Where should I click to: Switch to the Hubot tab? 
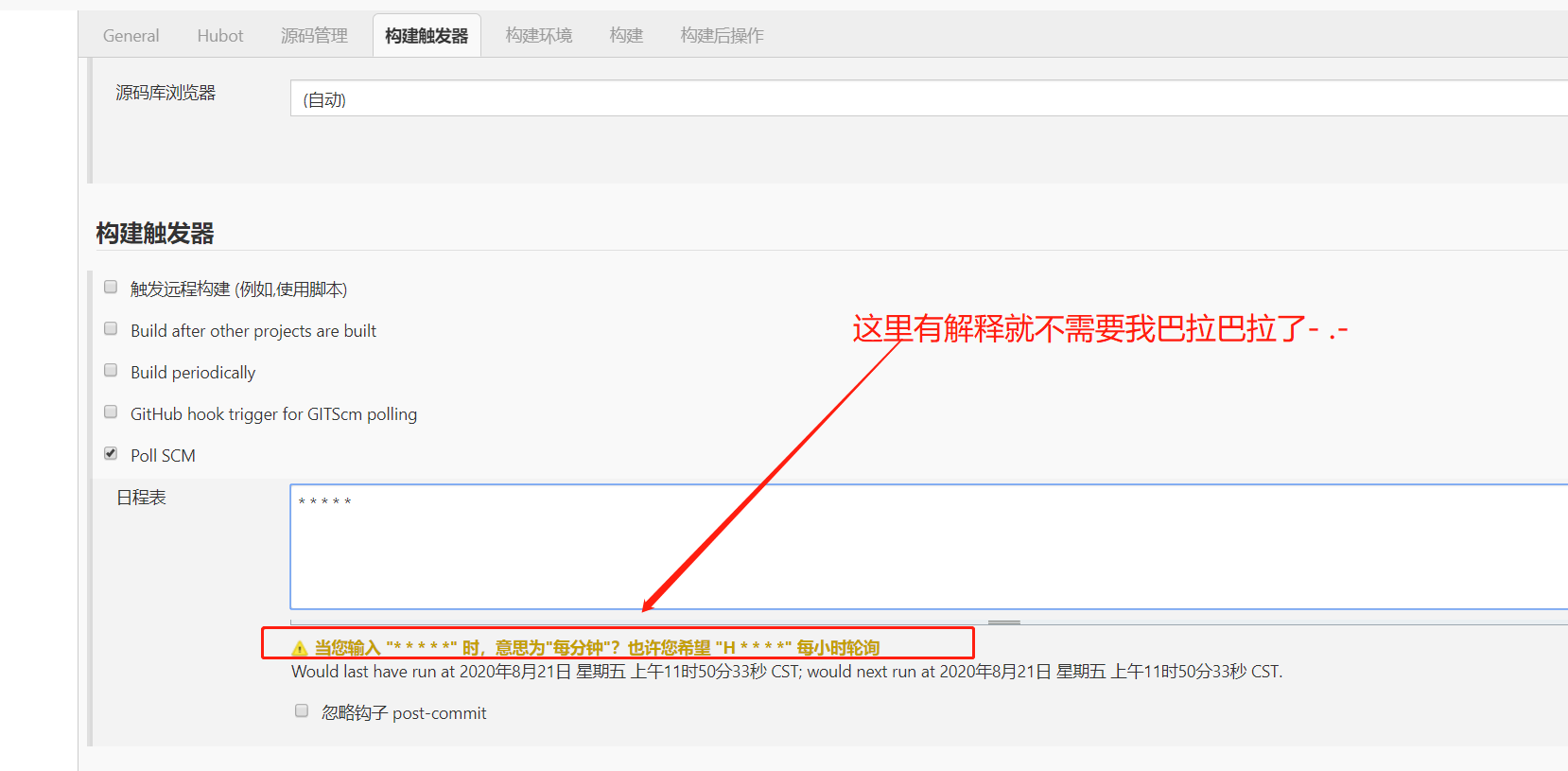220,36
